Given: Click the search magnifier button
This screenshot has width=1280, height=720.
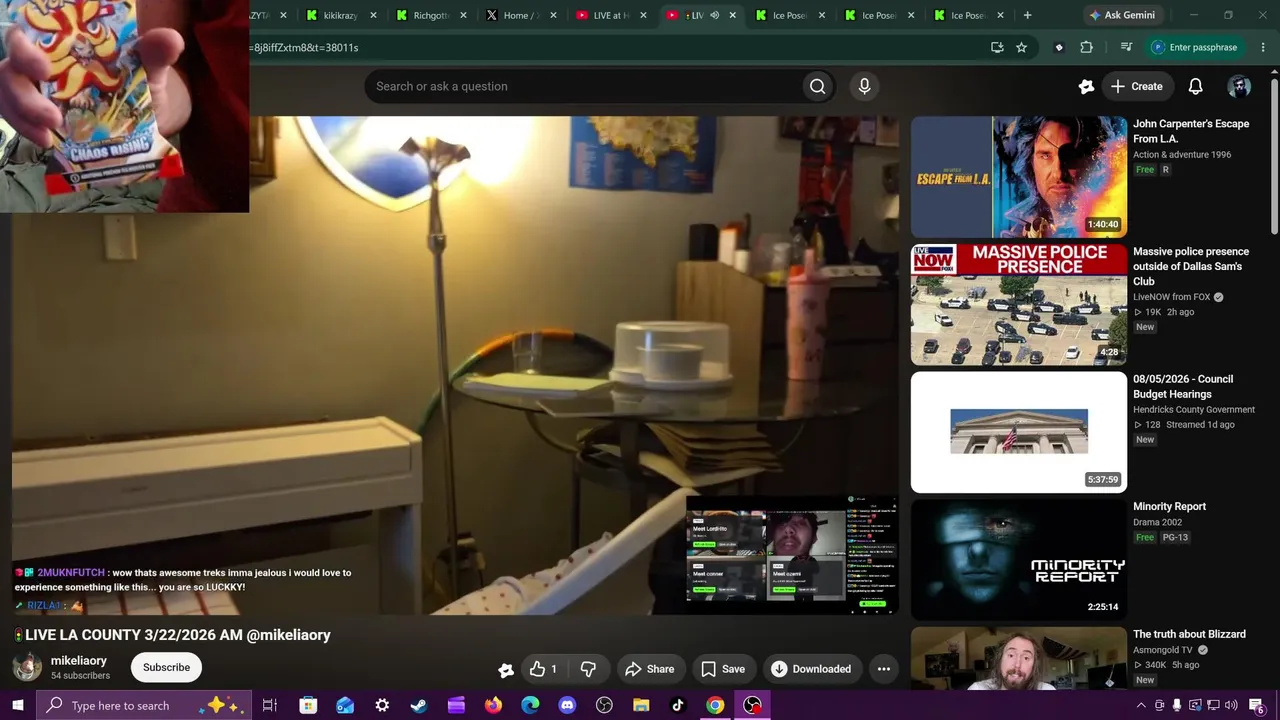Looking at the screenshot, I should point(817,86).
